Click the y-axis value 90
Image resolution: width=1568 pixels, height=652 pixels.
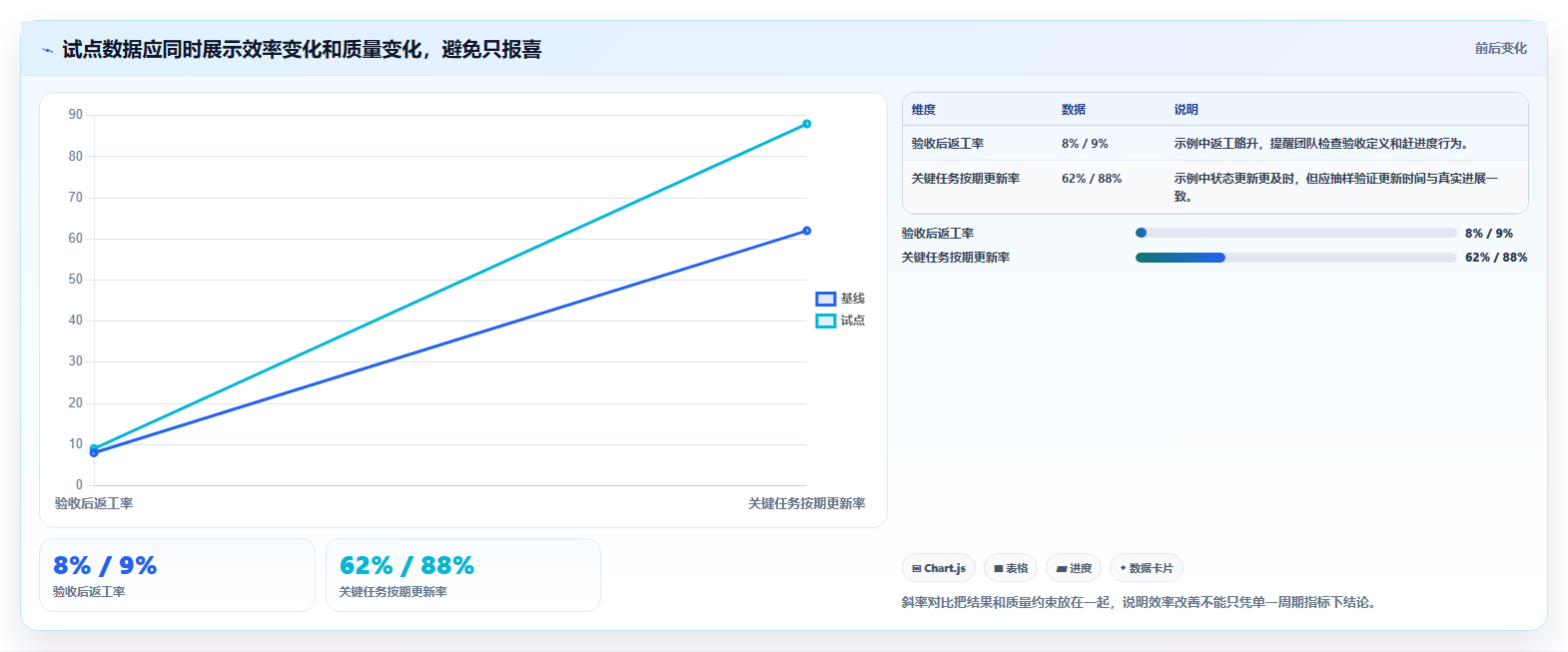pyautogui.click(x=76, y=115)
